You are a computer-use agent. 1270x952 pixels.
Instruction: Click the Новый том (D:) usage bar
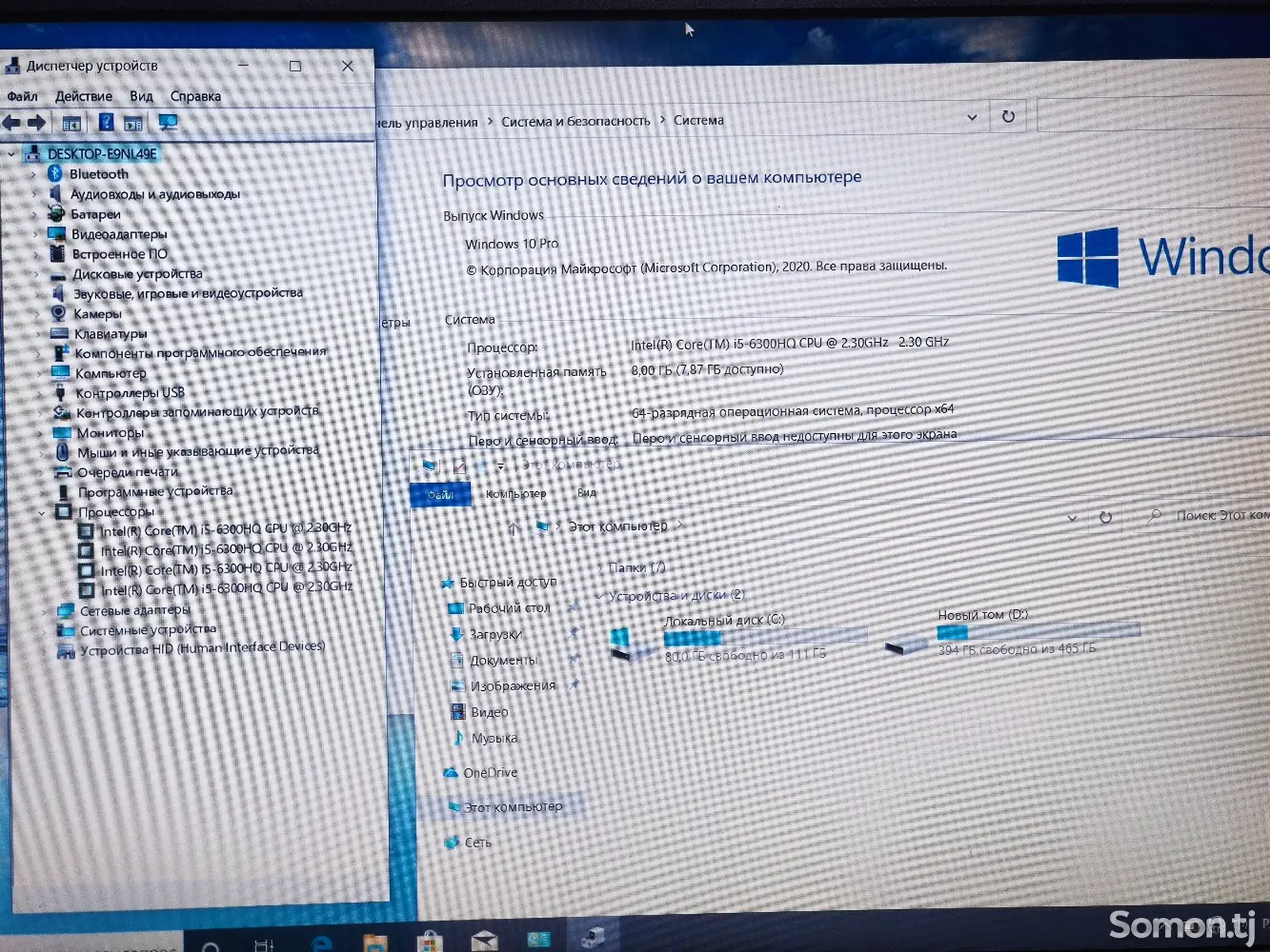point(1038,631)
